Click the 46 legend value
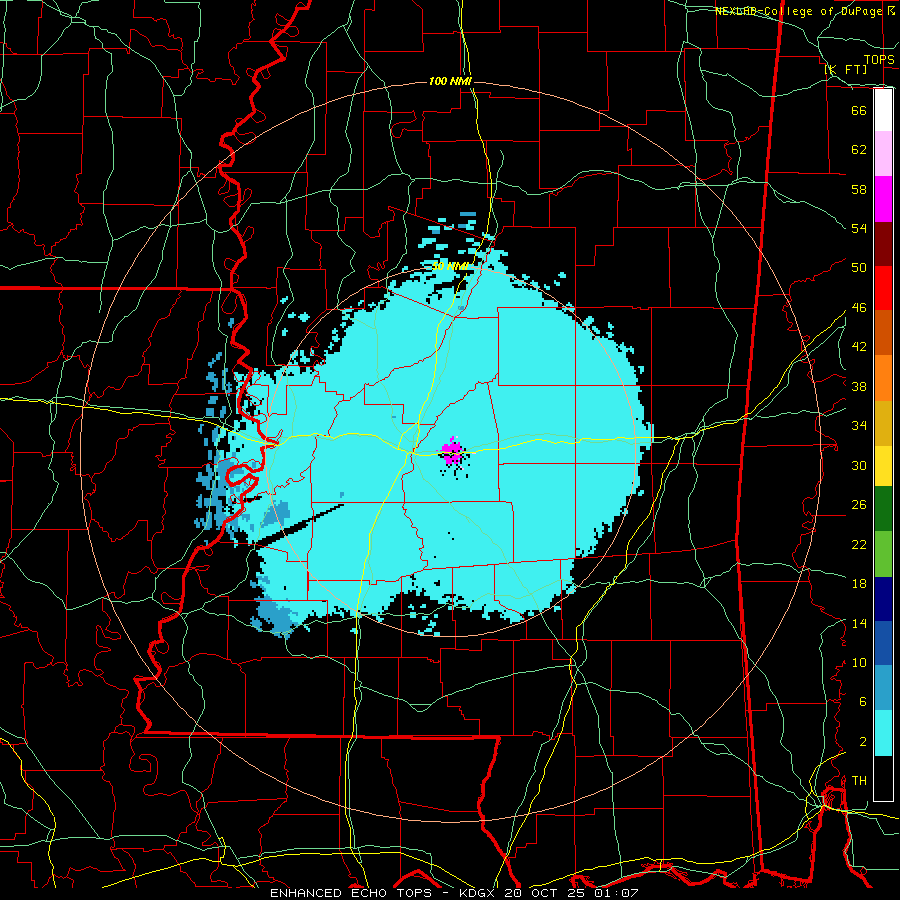The image size is (900, 900). point(859,308)
